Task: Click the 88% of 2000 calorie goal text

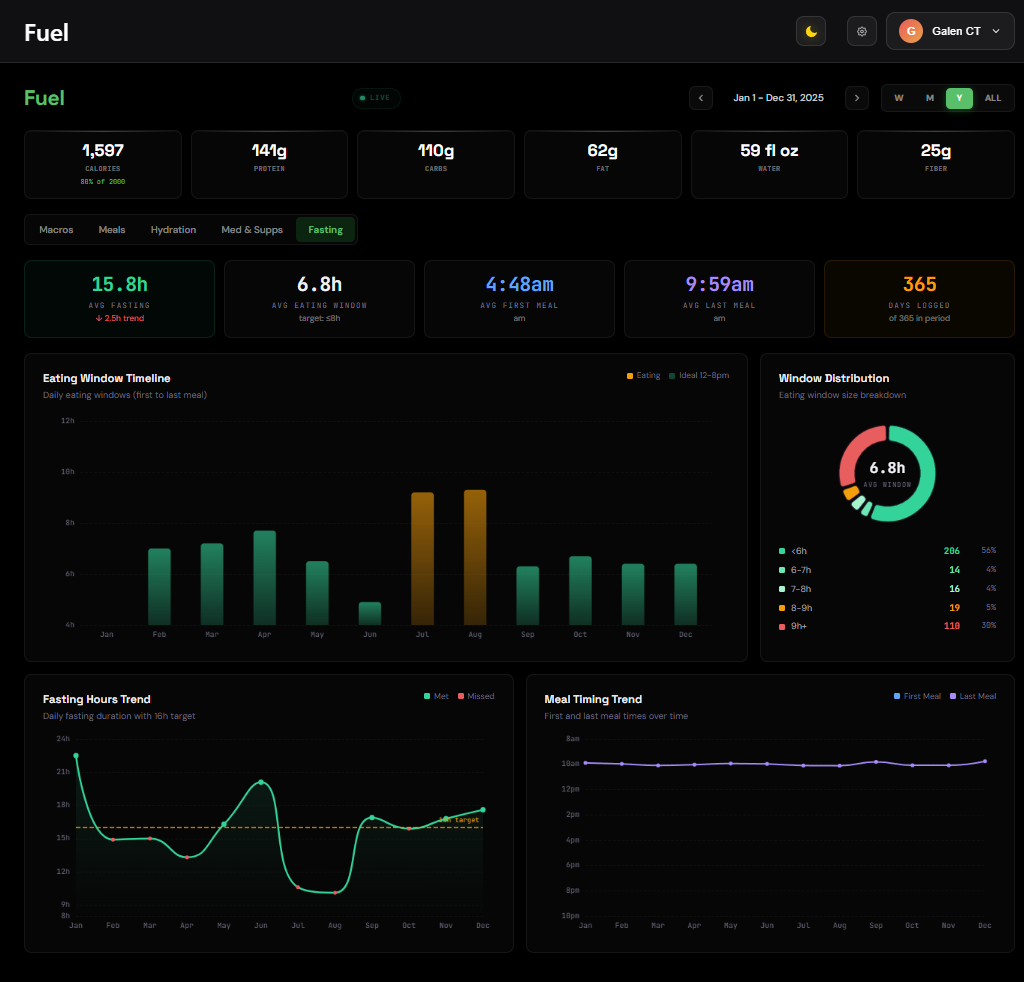Action: (103, 182)
